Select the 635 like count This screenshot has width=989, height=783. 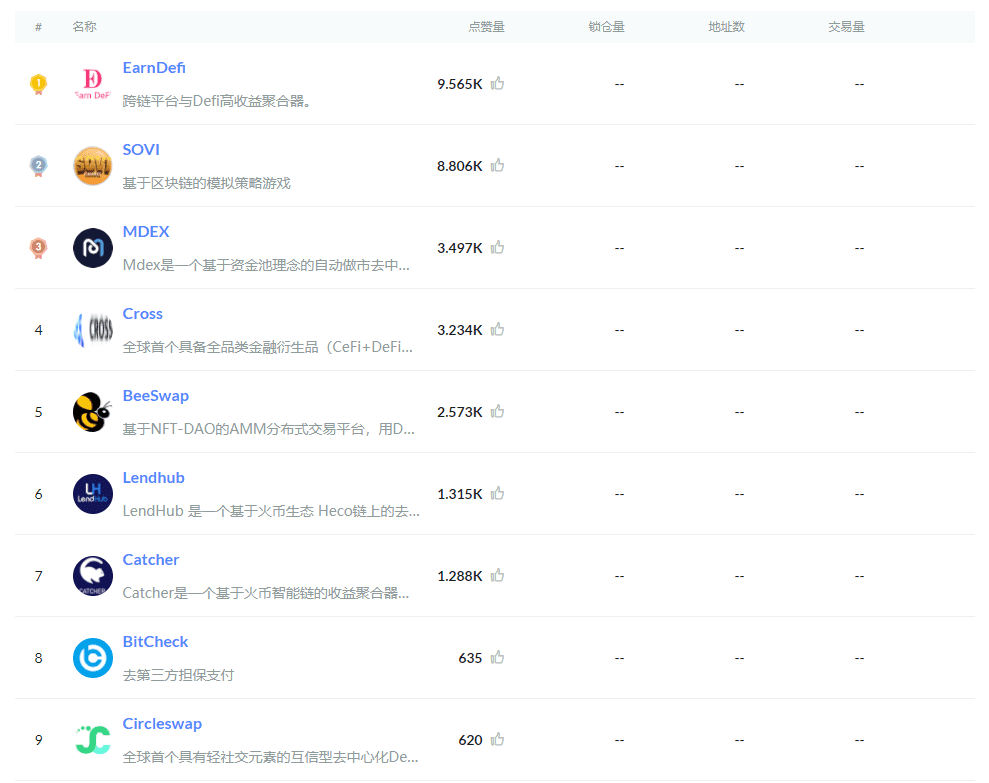pyautogui.click(x=471, y=658)
